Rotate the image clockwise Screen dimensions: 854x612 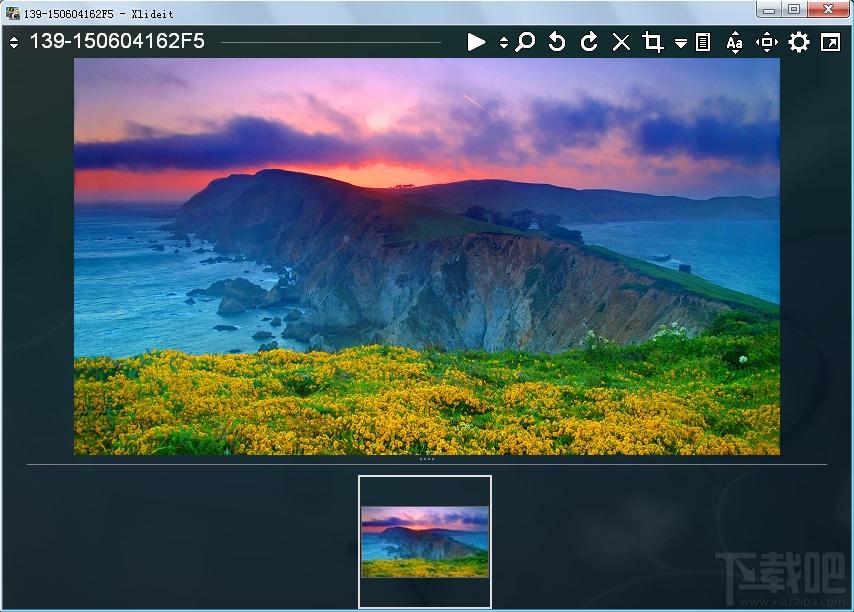pyautogui.click(x=589, y=42)
